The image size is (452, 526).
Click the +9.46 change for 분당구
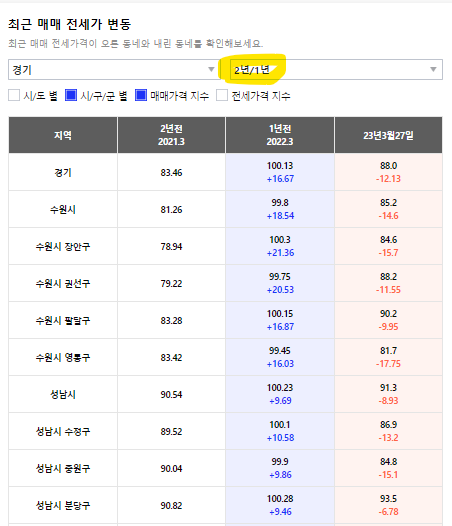coord(280,512)
